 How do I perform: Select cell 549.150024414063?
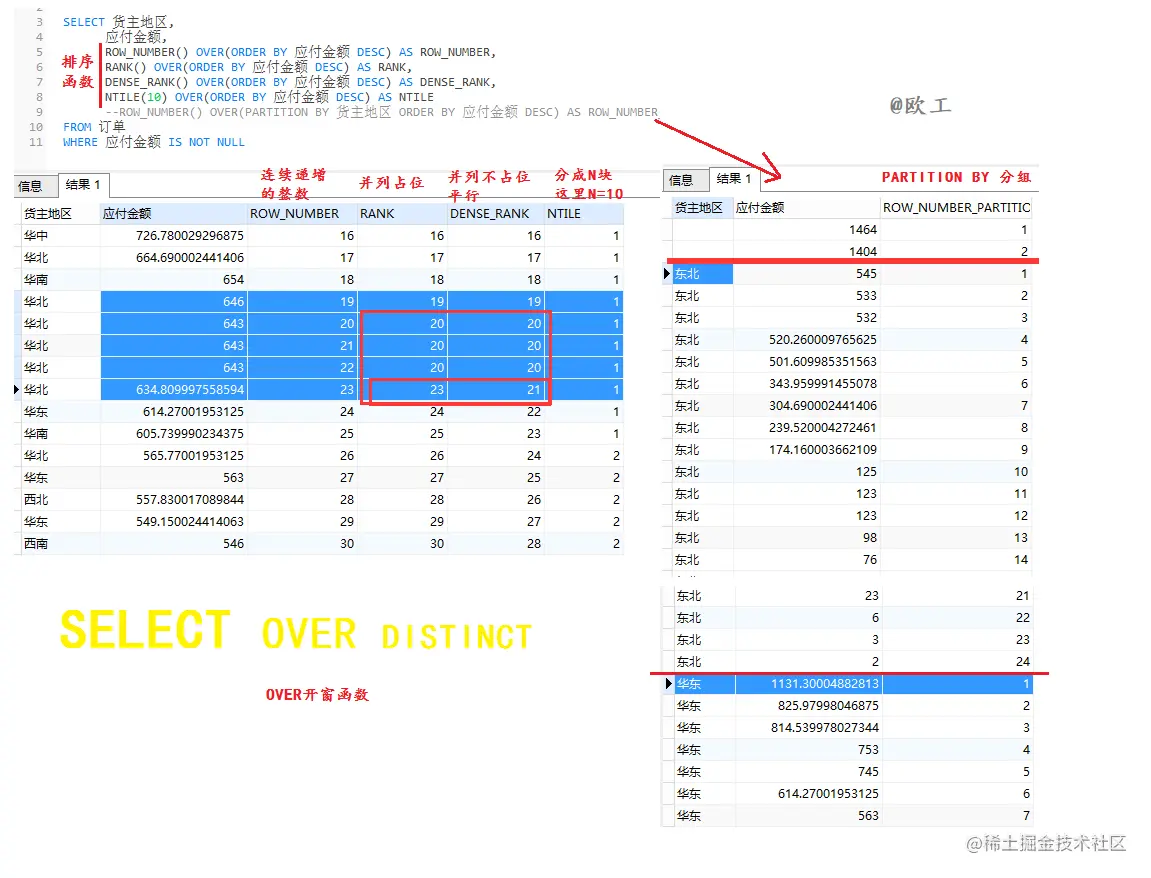point(173,522)
